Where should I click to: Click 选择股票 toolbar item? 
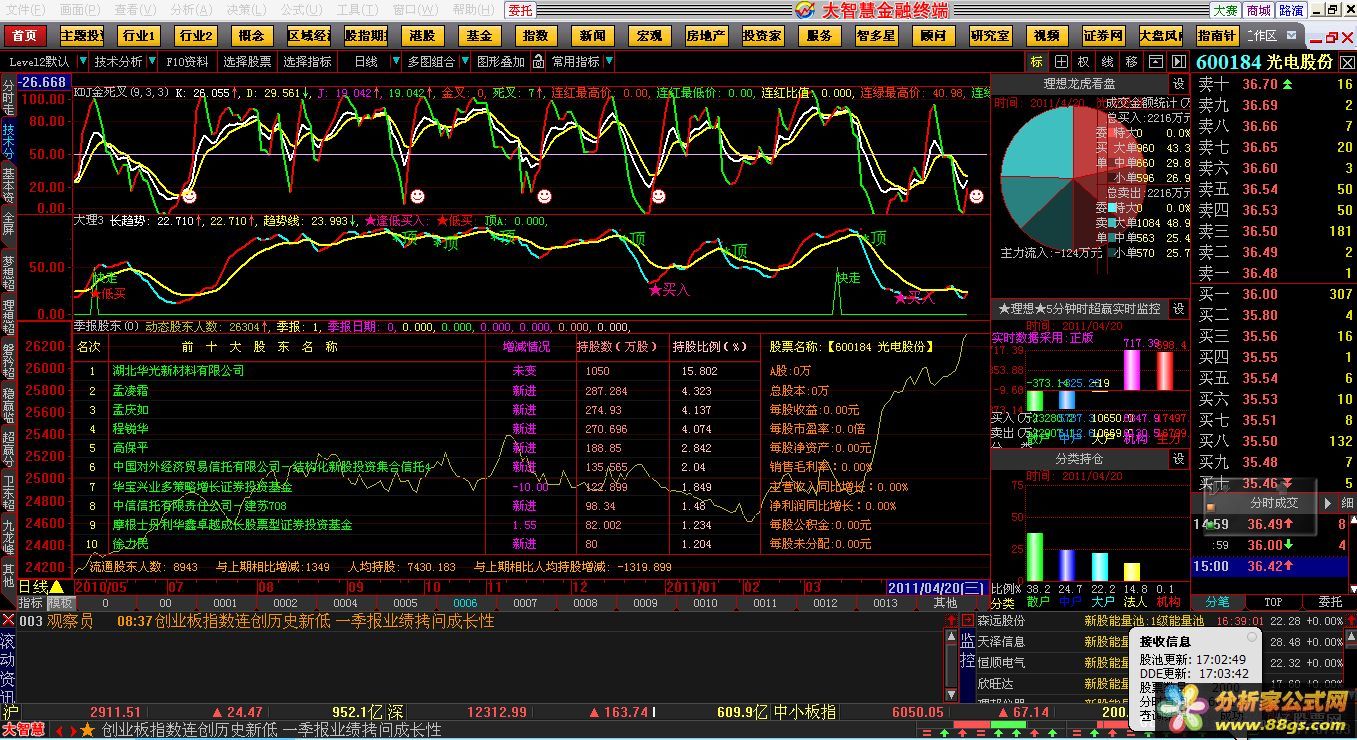pos(247,61)
